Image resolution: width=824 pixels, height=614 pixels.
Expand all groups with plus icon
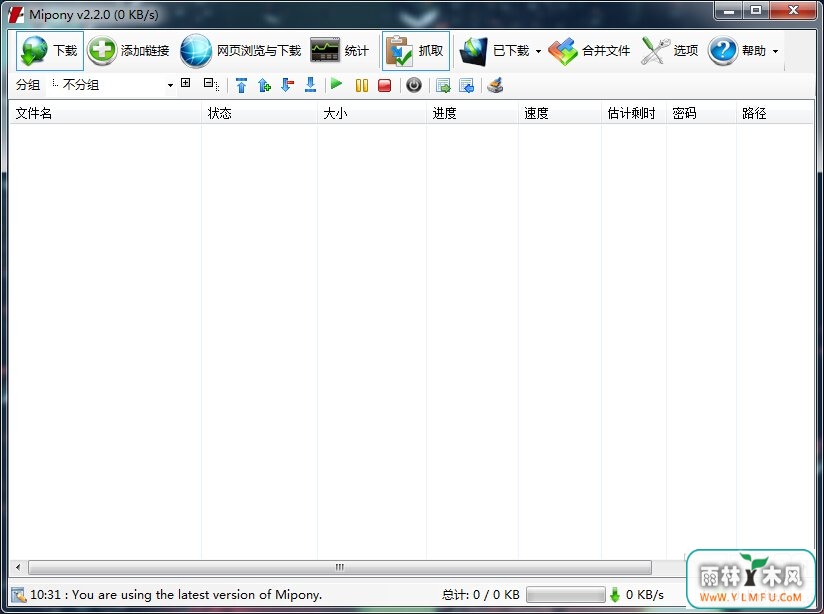186,83
